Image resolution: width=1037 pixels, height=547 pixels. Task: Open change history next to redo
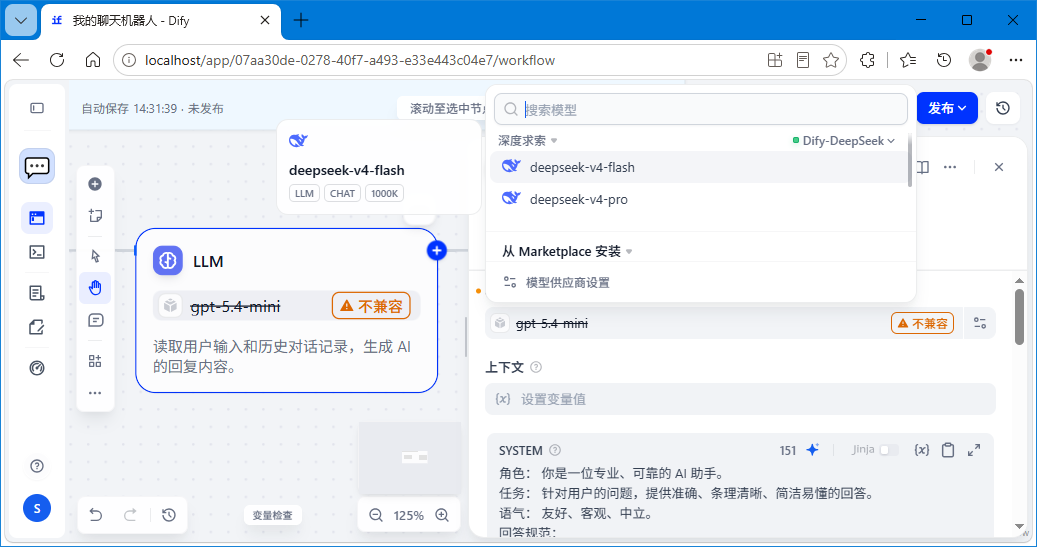tap(169, 515)
